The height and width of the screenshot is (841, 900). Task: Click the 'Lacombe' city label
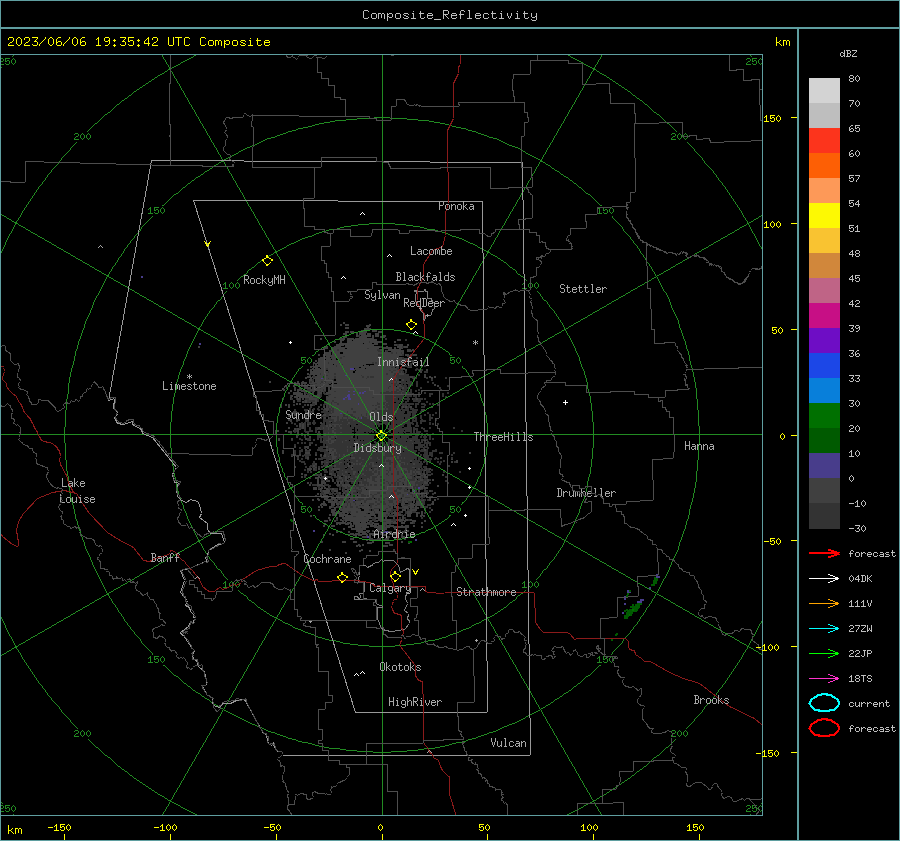click(431, 251)
